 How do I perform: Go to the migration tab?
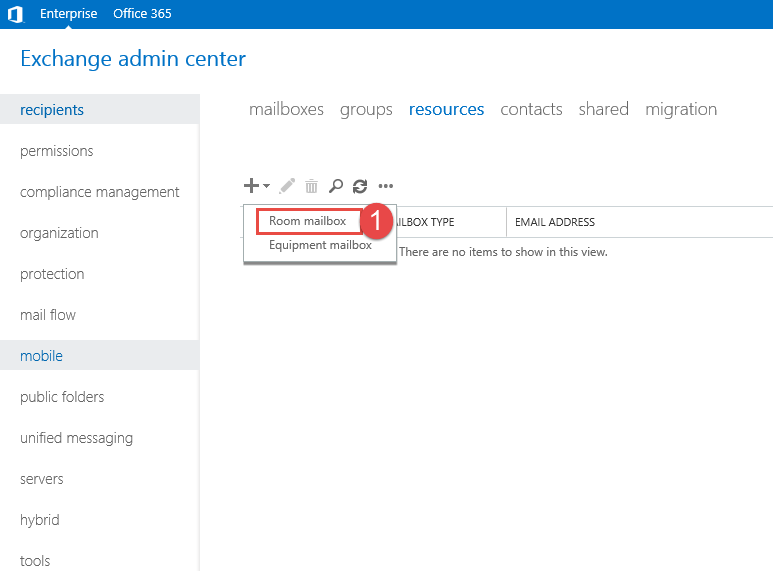click(681, 109)
